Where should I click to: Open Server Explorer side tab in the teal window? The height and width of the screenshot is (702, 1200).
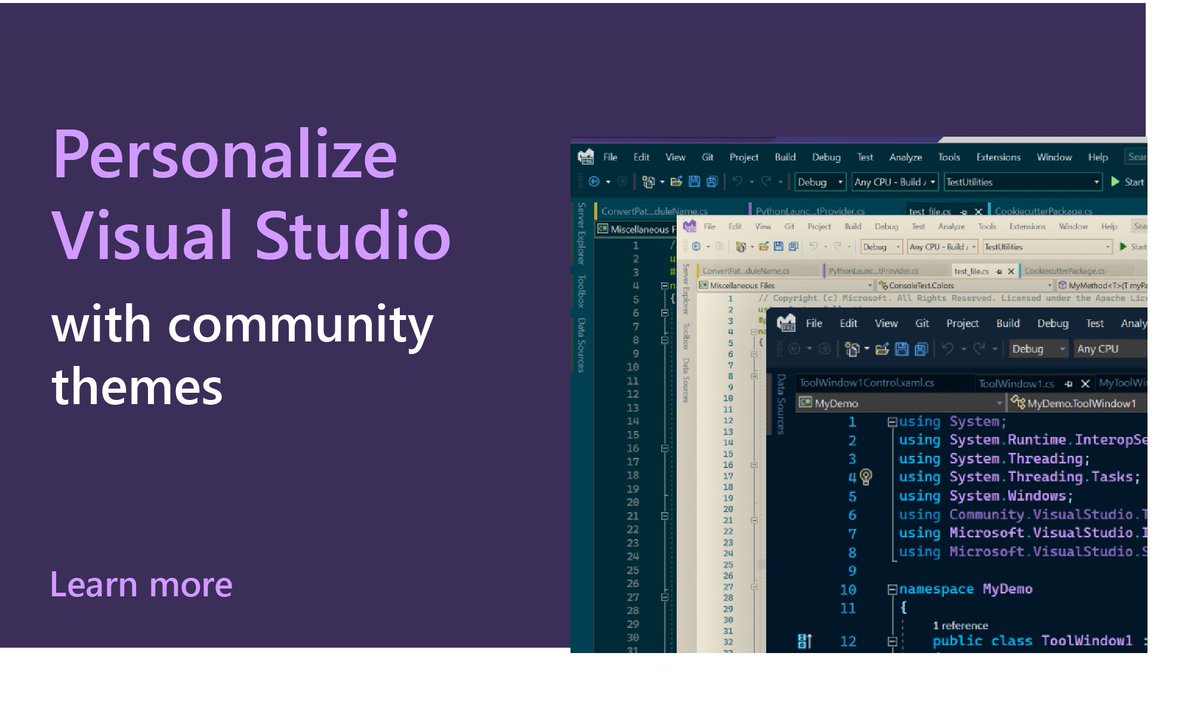click(x=580, y=233)
